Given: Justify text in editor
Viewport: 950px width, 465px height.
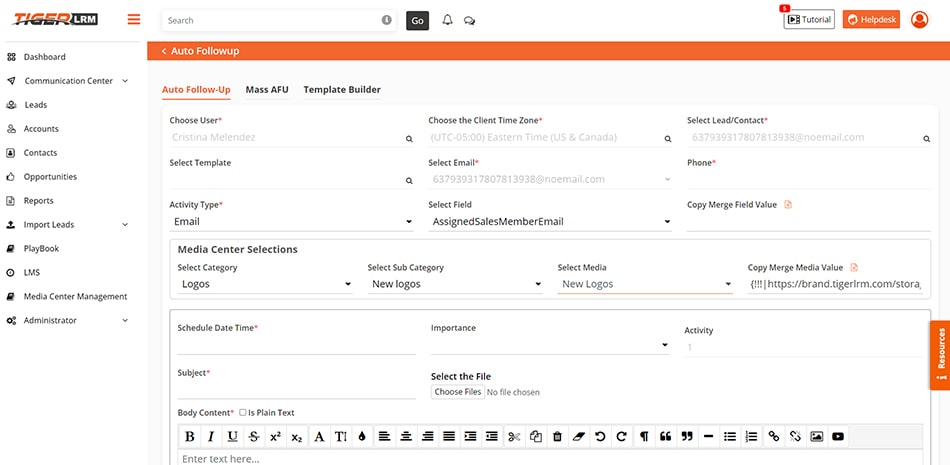Looking at the screenshot, I should coord(449,436).
